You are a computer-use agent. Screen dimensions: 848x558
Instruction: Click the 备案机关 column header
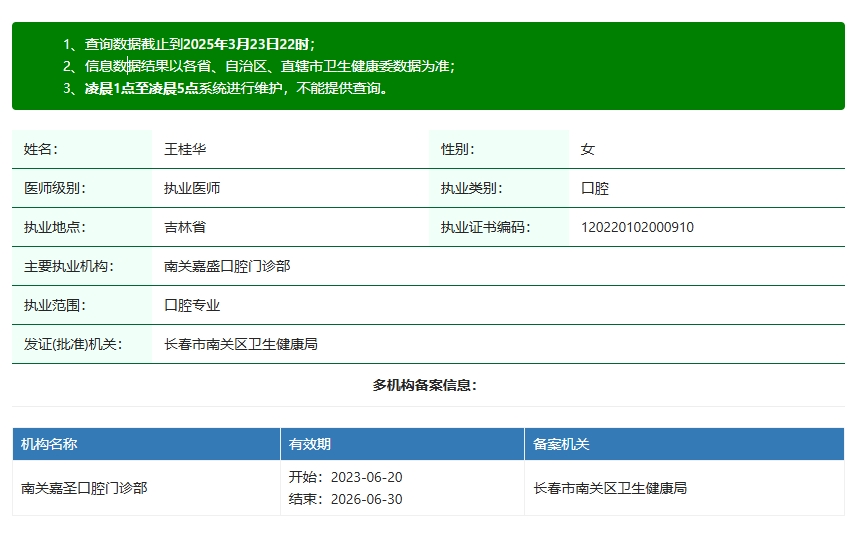561,444
